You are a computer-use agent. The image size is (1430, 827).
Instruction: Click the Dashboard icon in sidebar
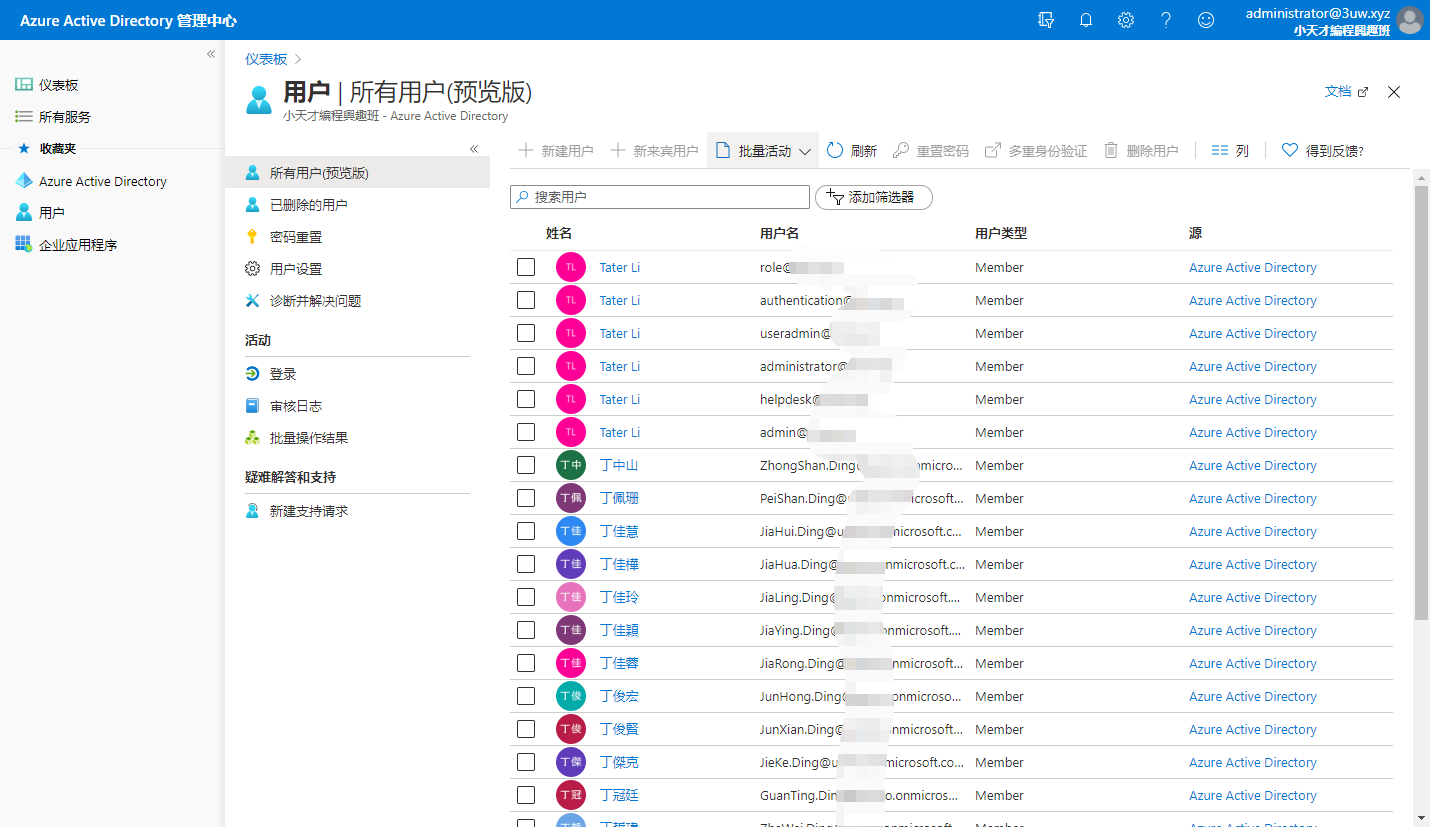tap(24, 85)
